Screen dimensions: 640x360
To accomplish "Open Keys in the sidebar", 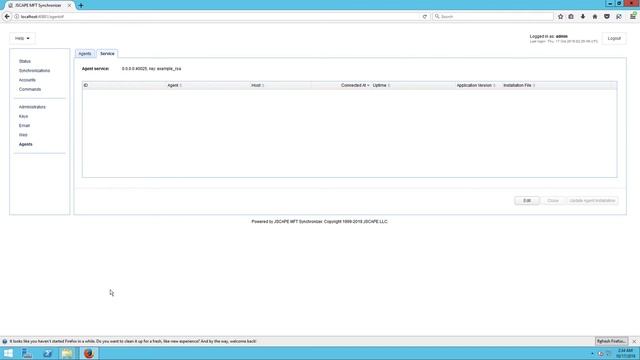I will coord(23,116).
